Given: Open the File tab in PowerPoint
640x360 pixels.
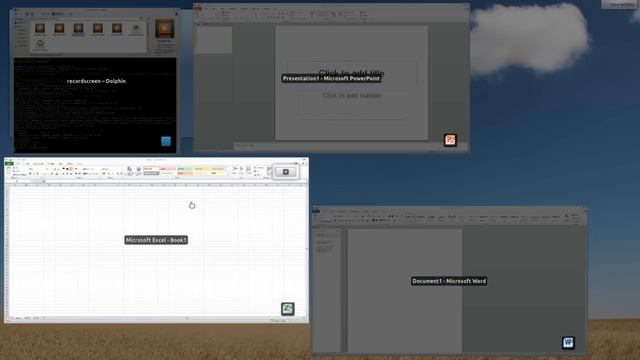Looking at the screenshot, I should pyautogui.click(x=198, y=8).
